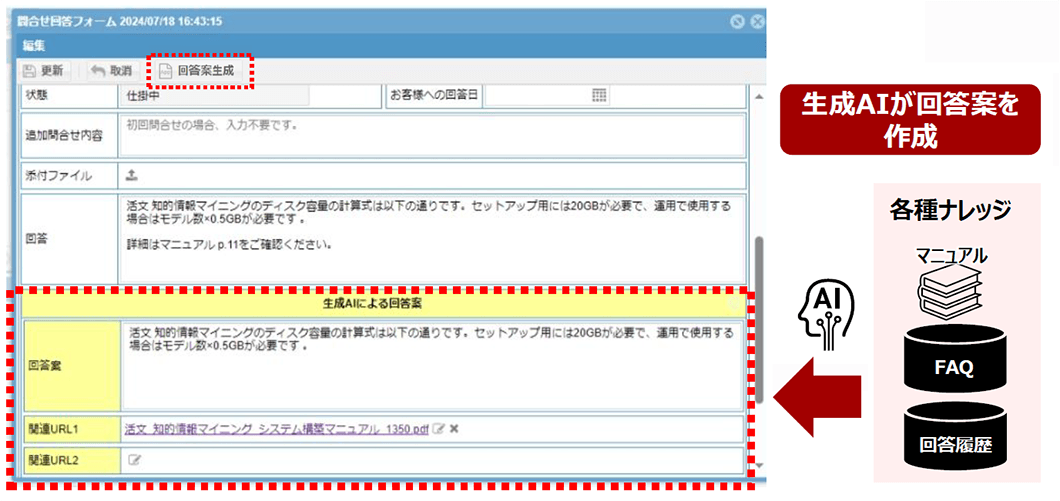The height and width of the screenshot is (501, 1060).
Task: Click the edit icon for 関連URL2
Action: pyautogui.click(x=135, y=460)
